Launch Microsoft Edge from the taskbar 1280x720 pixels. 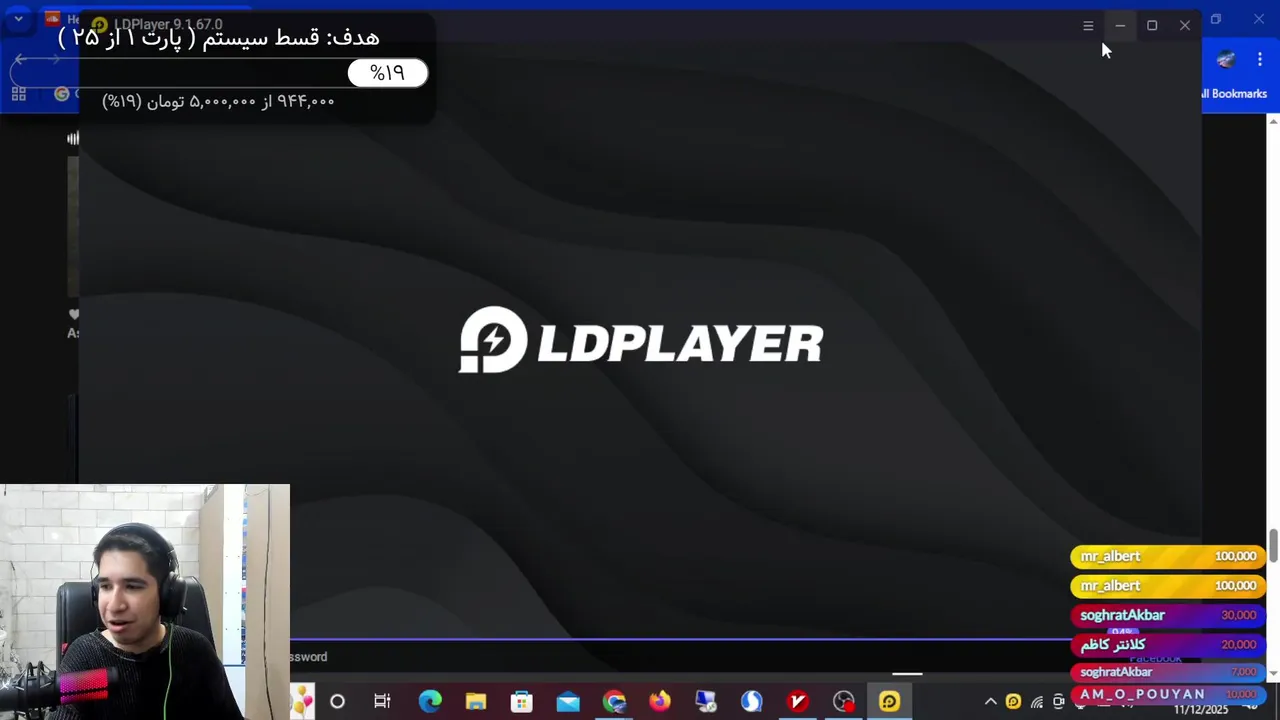[x=430, y=702]
